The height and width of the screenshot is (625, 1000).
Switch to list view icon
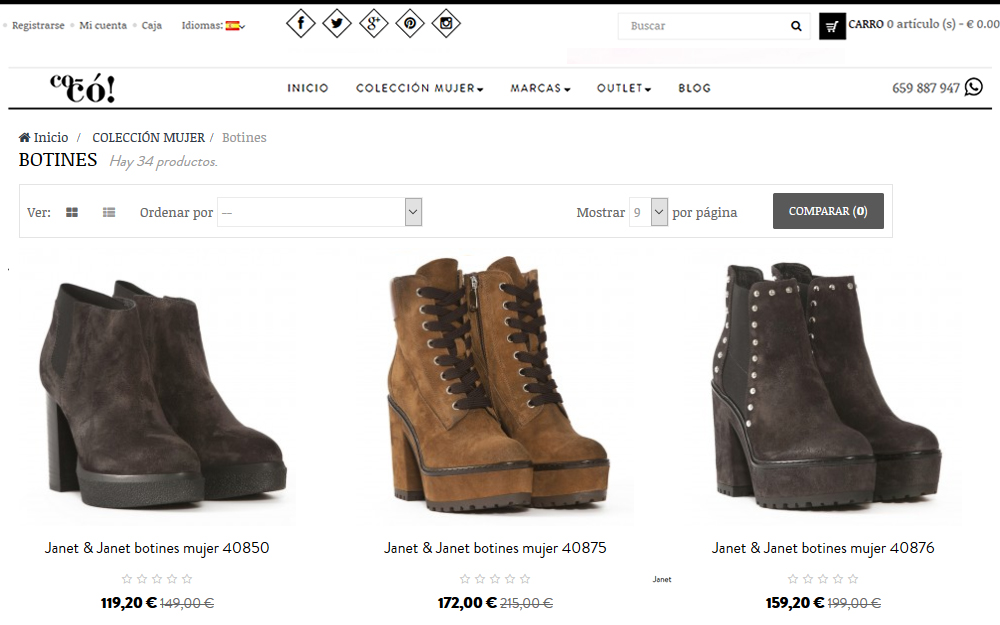click(x=109, y=212)
